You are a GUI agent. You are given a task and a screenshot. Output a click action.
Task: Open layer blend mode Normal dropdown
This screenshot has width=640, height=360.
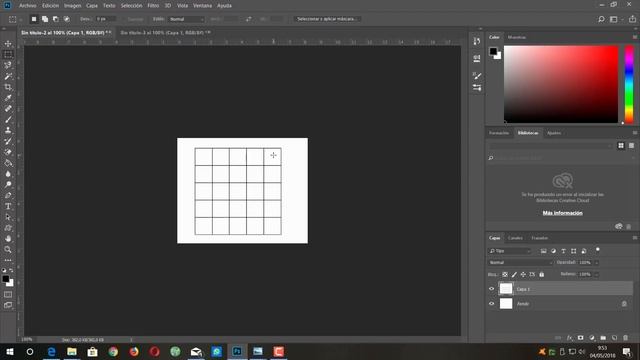(x=520, y=262)
